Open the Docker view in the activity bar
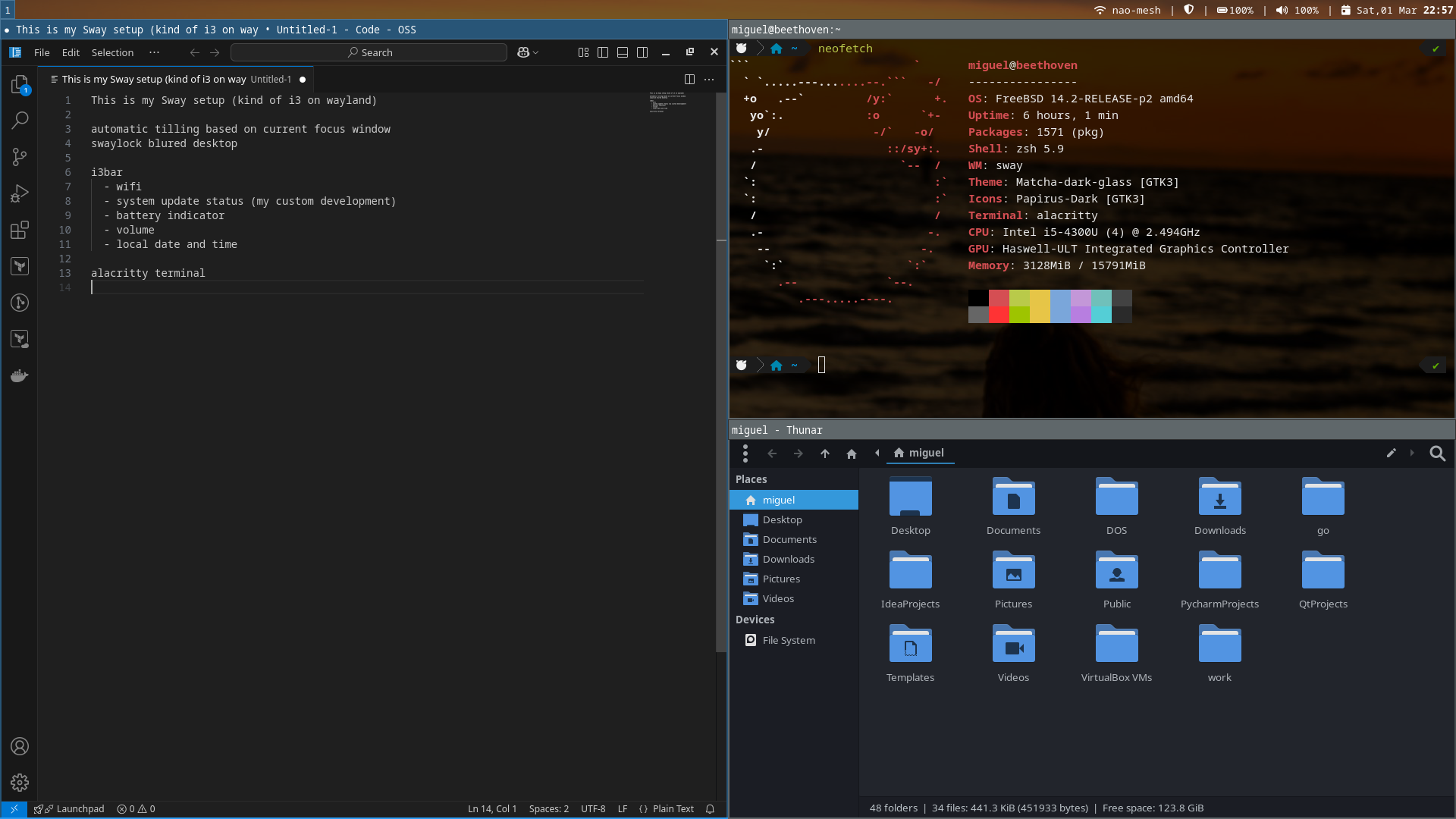Image resolution: width=1456 pixels, height=819 pixels. click(x=20, y=376)
